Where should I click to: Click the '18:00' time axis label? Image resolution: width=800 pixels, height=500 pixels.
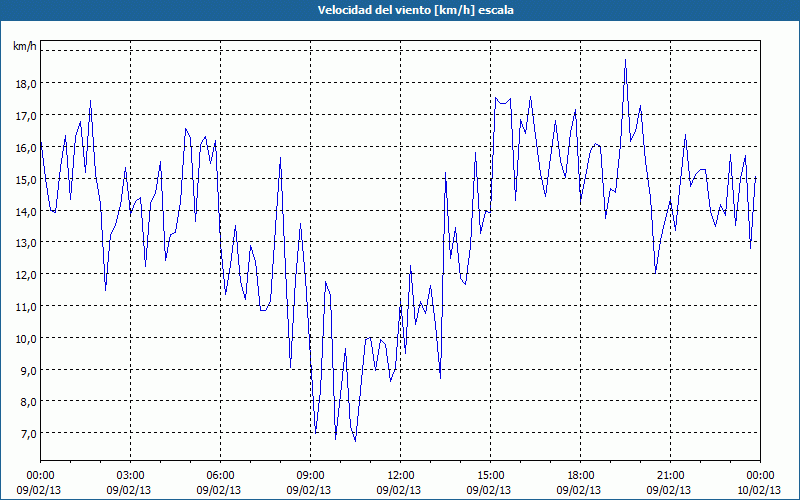click(581, 476)
